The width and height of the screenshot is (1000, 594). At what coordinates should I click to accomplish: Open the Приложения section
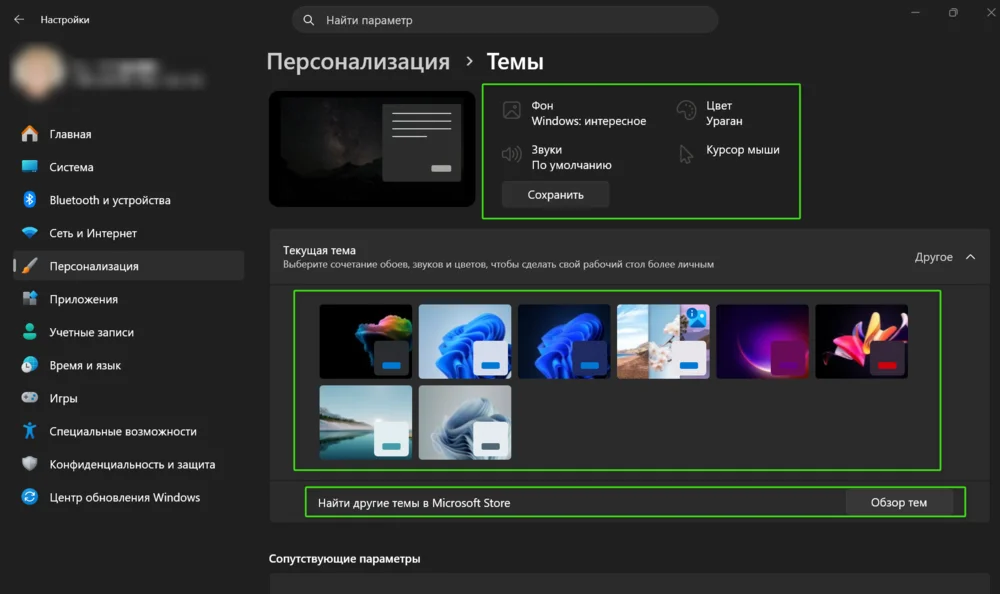pos(128,299)
